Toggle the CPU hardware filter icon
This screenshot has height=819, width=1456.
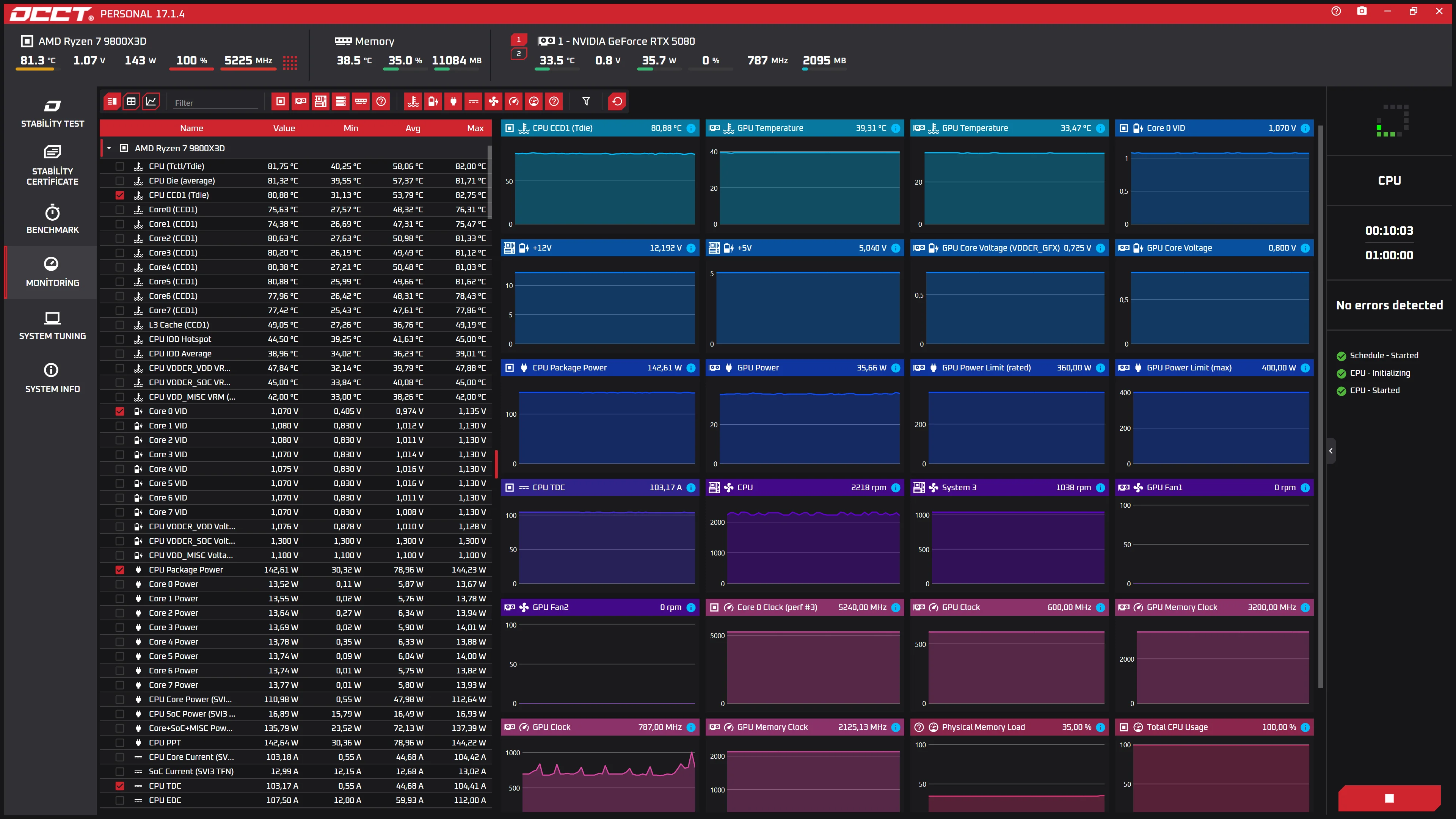280,102
